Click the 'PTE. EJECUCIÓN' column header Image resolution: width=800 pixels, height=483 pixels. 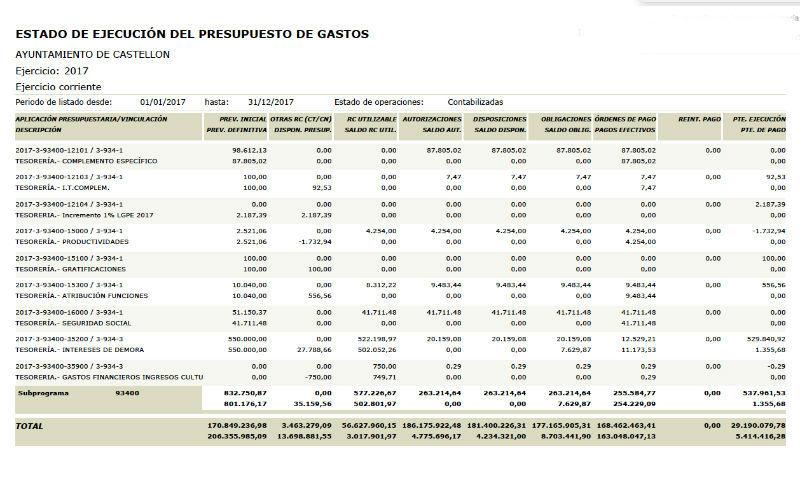point(758,119)
